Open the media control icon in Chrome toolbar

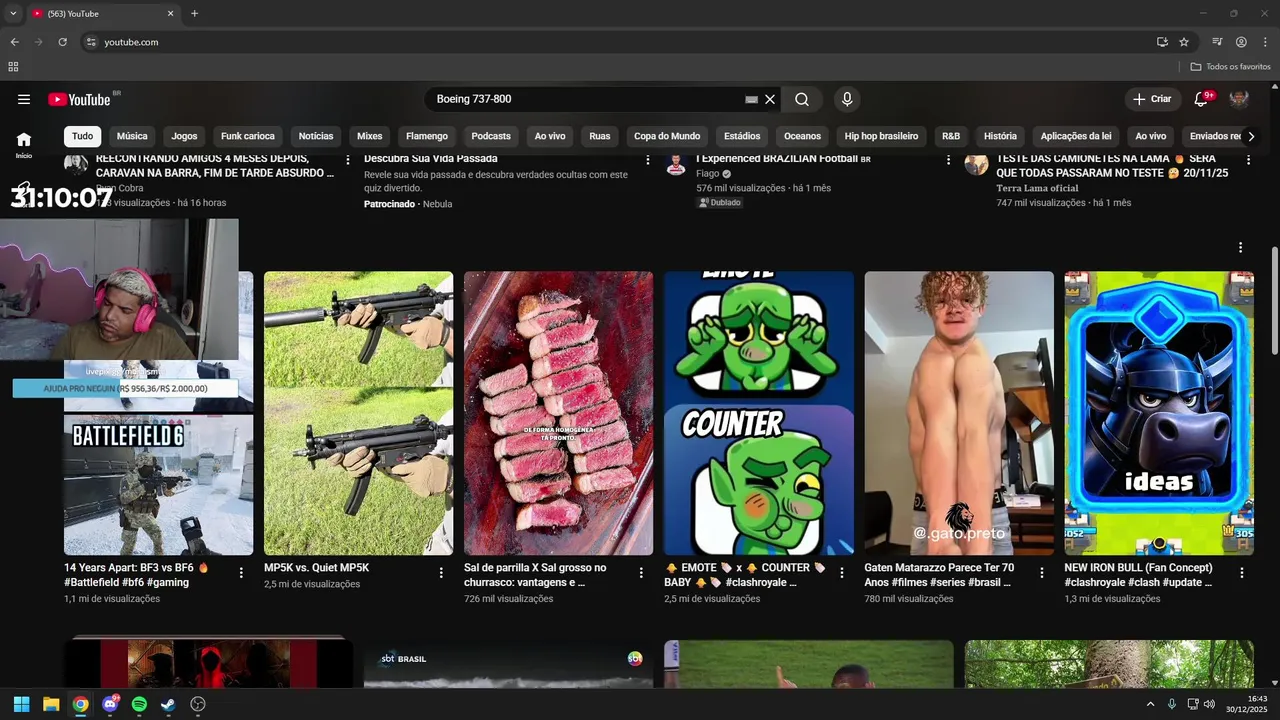coord(1217,42)
